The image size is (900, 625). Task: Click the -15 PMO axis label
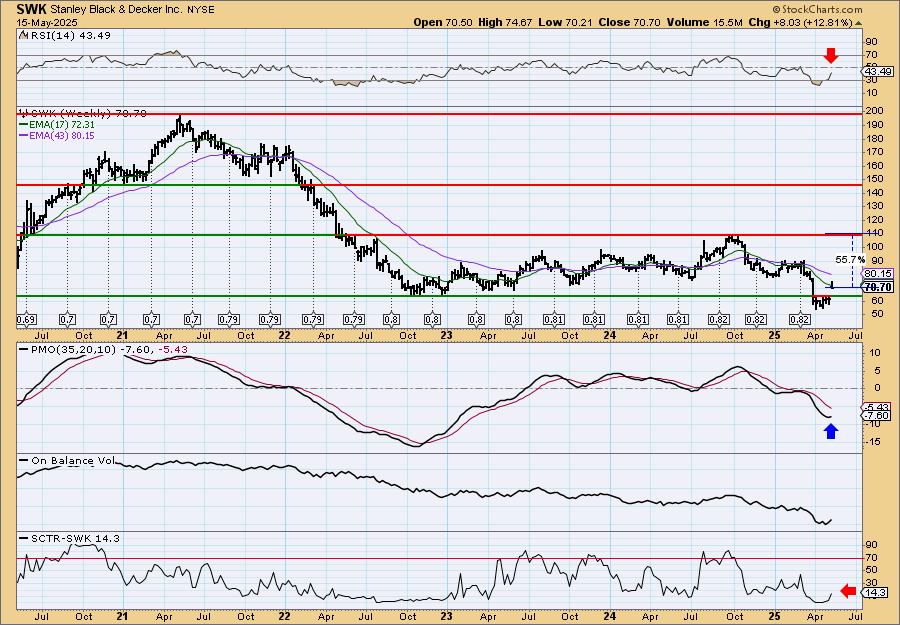coord(872,441)
